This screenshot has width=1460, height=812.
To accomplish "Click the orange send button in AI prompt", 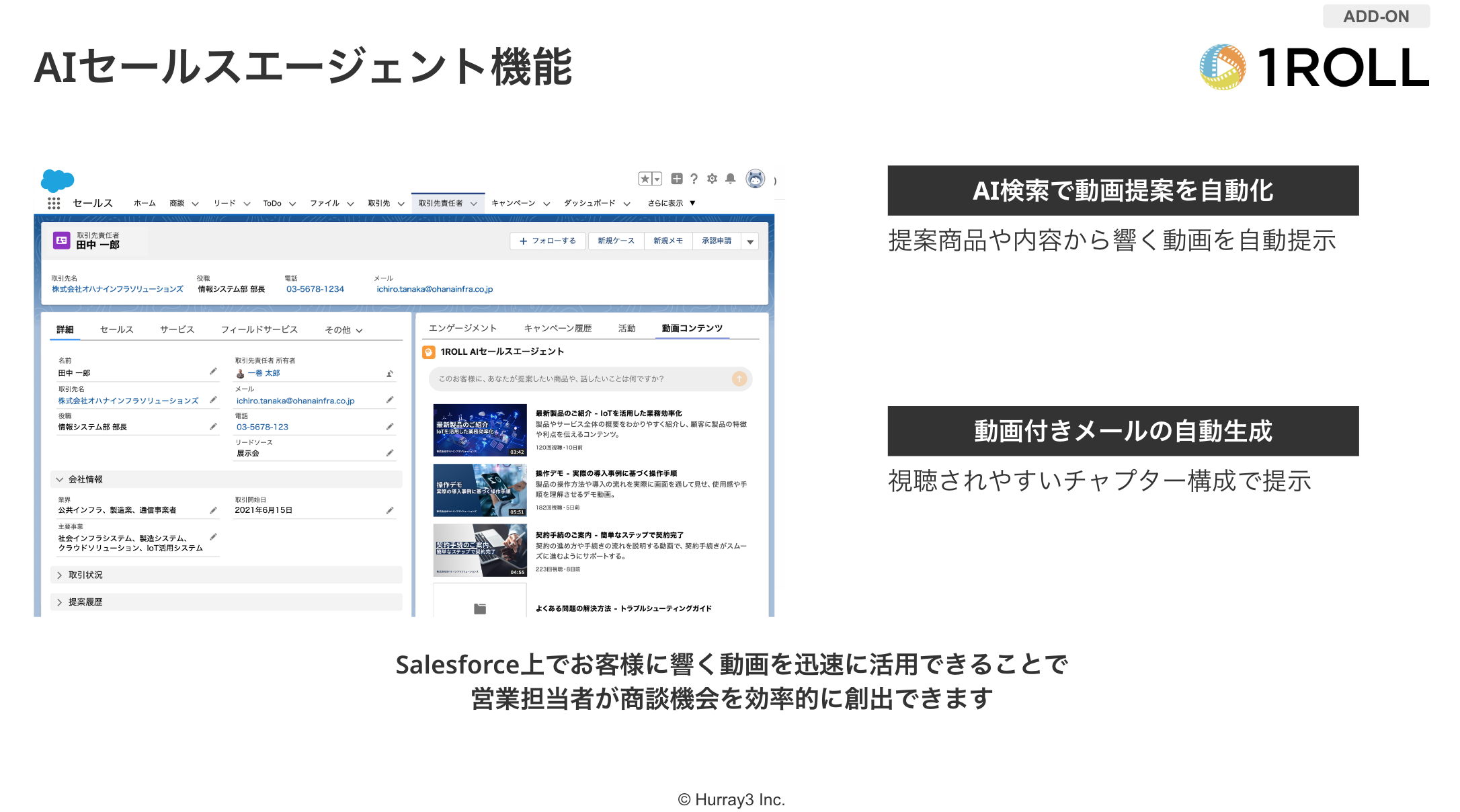I will [x=739, y=379].
